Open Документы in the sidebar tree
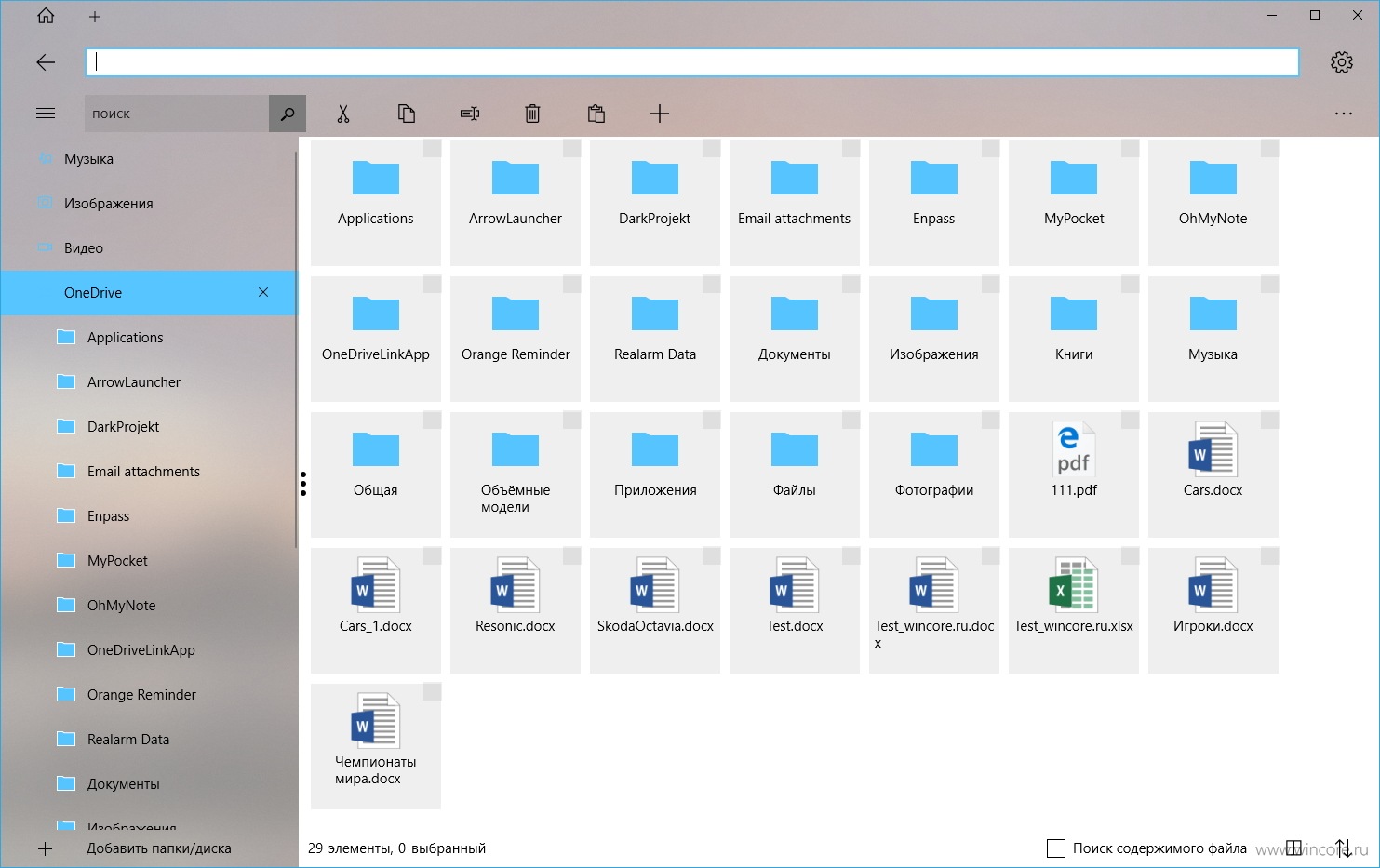Screen dimensions: 1380x868 (x=149, y=784)
